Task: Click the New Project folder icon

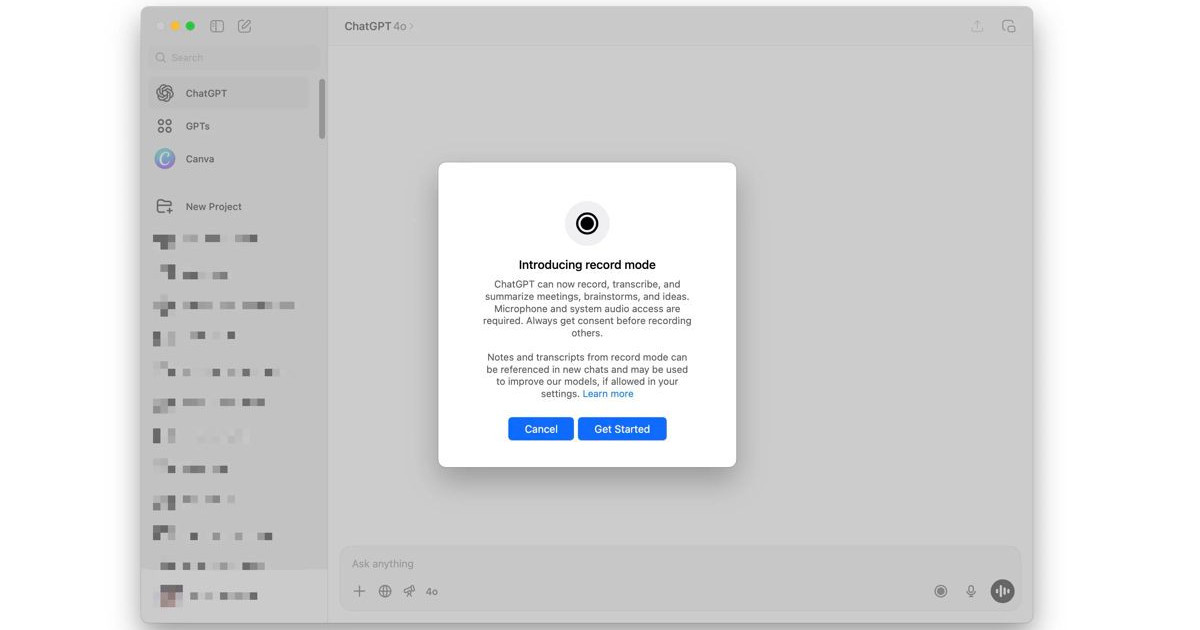Action: [165, 206]
